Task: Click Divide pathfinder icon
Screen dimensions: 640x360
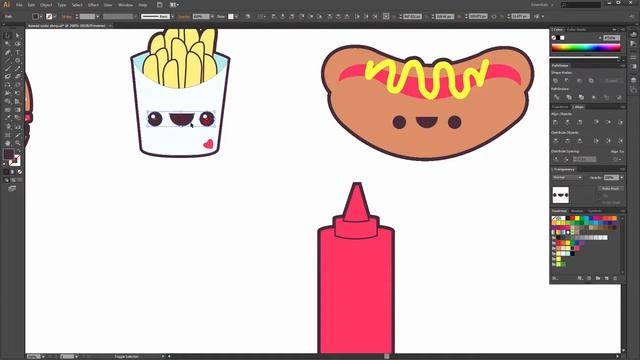Action: (556, 97)
